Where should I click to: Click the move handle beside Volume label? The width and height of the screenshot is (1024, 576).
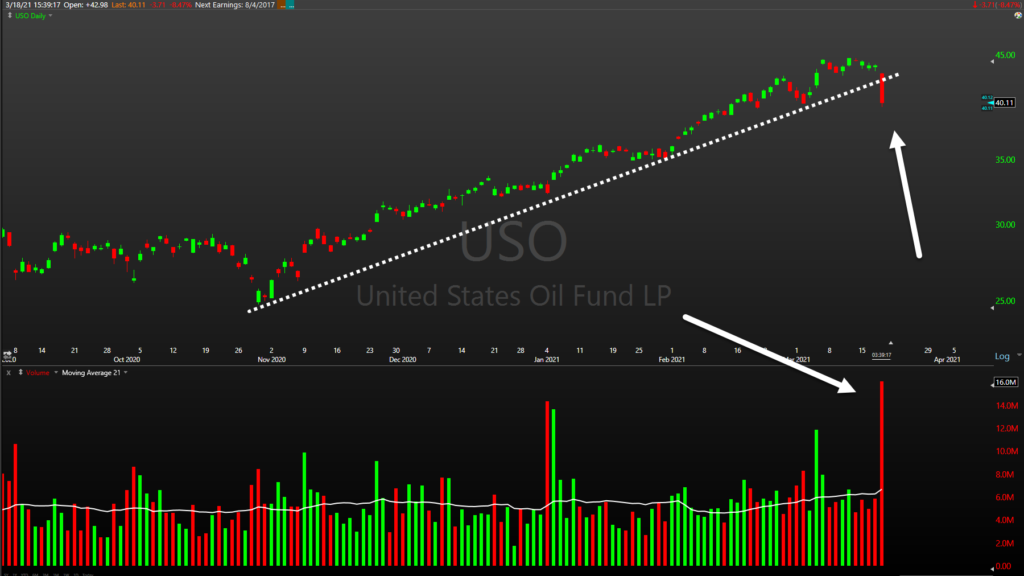pos(20,372)
